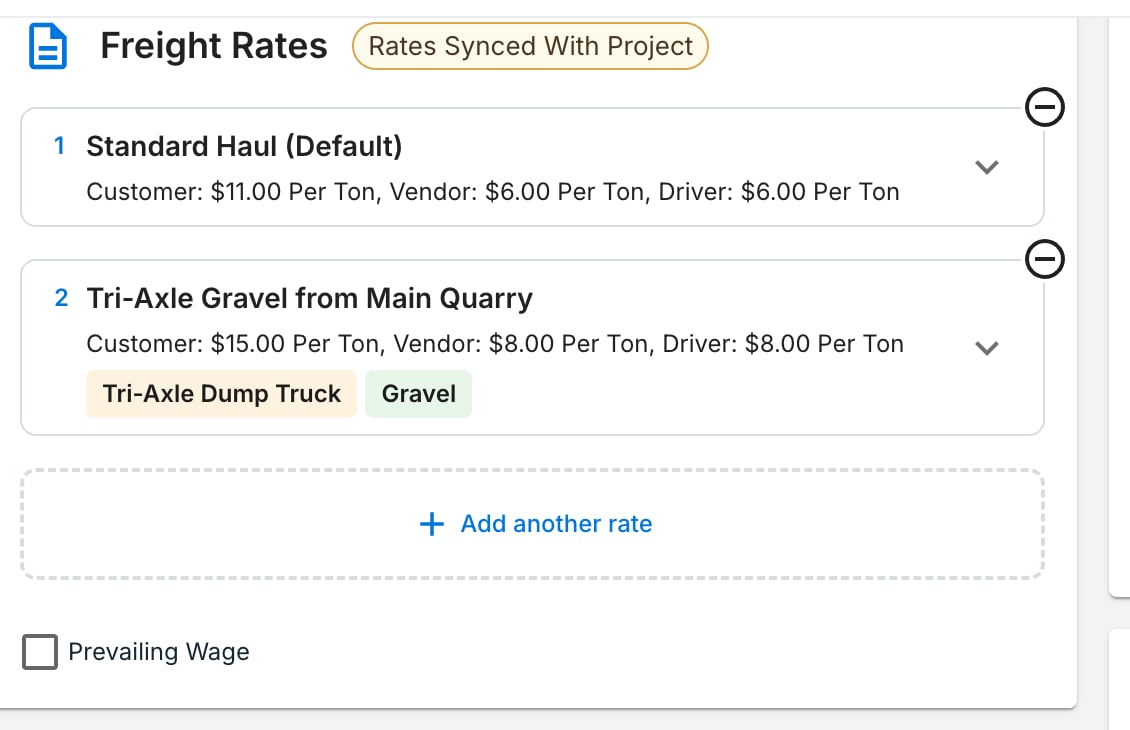Screen dimensions: 1130x730
Task: Click the plus icon for adding rate
Action: pos(432,524)
